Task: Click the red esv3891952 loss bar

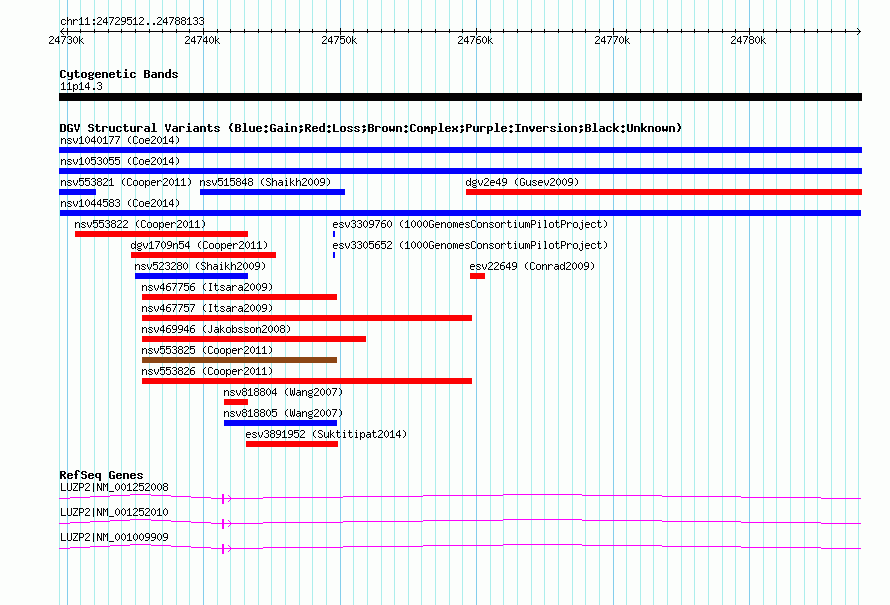Action: click(292, 444)
